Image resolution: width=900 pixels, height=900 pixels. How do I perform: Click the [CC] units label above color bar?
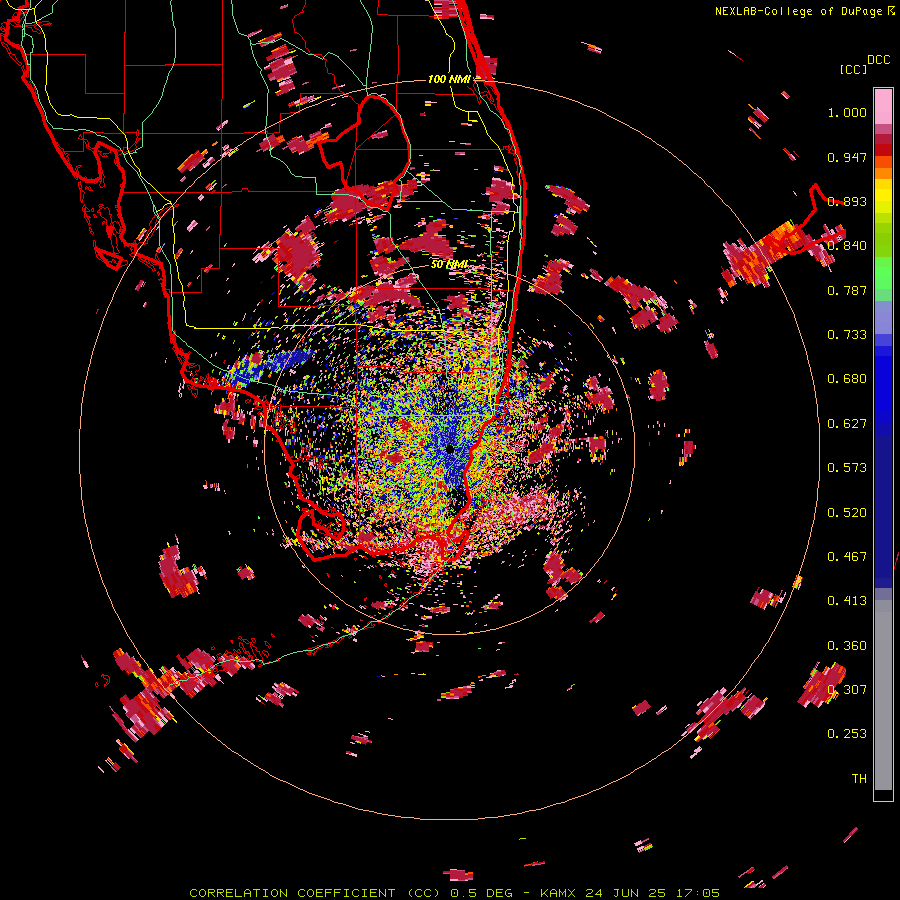[853, 69]
